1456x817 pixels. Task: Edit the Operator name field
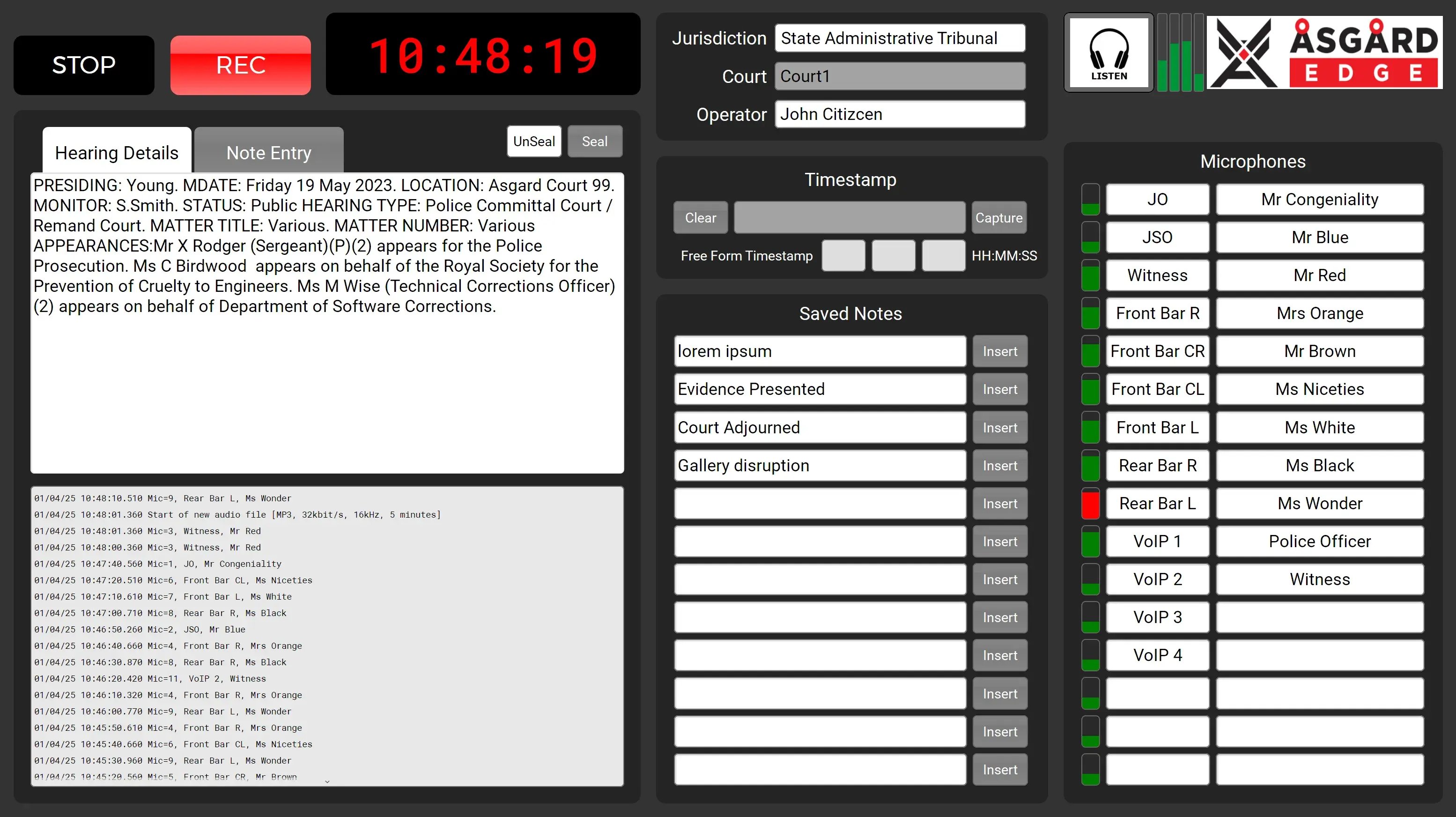(x=899, y=114)
